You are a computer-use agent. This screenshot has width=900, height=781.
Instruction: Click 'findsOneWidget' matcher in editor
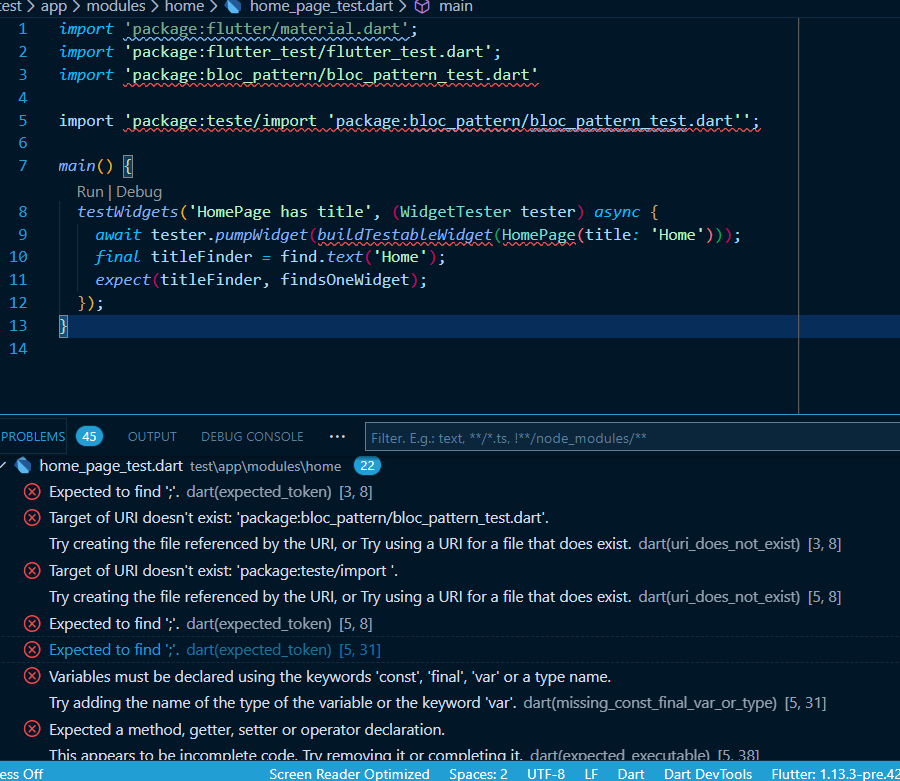click(344, 280)
